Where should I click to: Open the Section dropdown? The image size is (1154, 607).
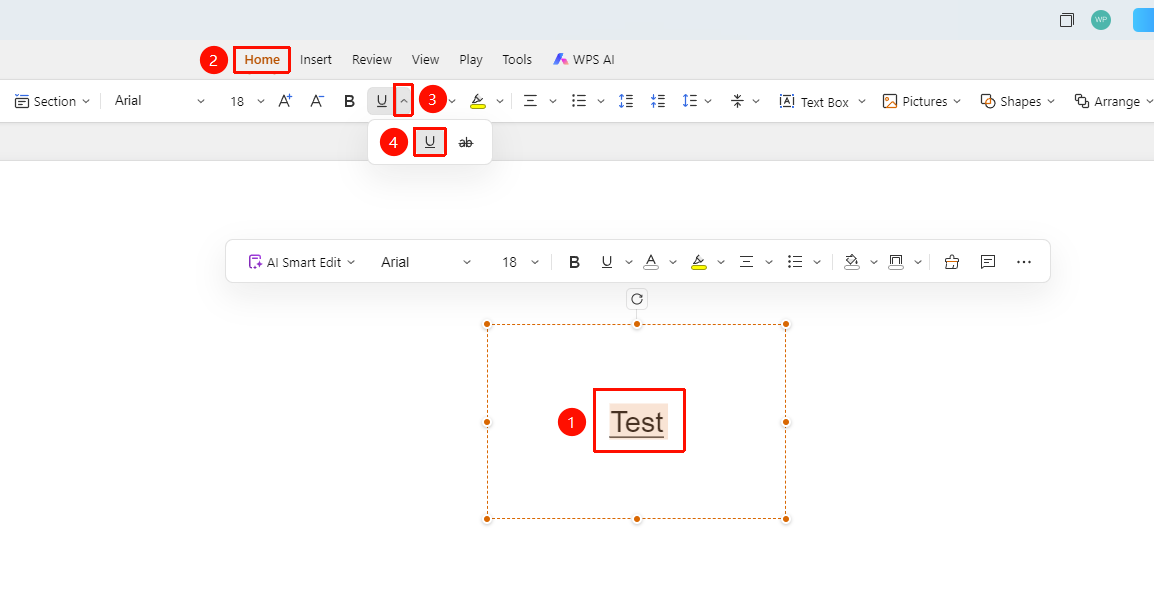pyautogui.click(x=52, y=101)
